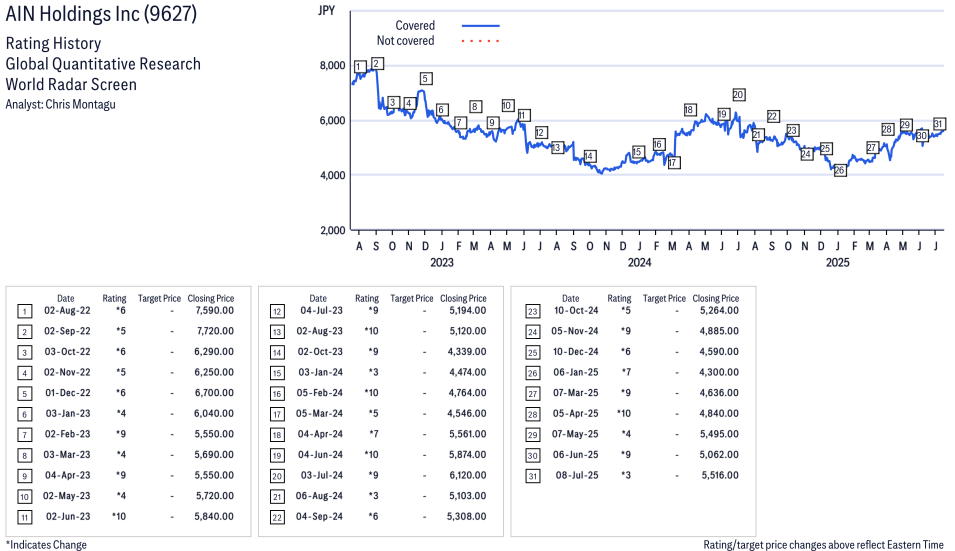Click the closing price 5,840.00

pyautogui.click(x=214, y=516)
